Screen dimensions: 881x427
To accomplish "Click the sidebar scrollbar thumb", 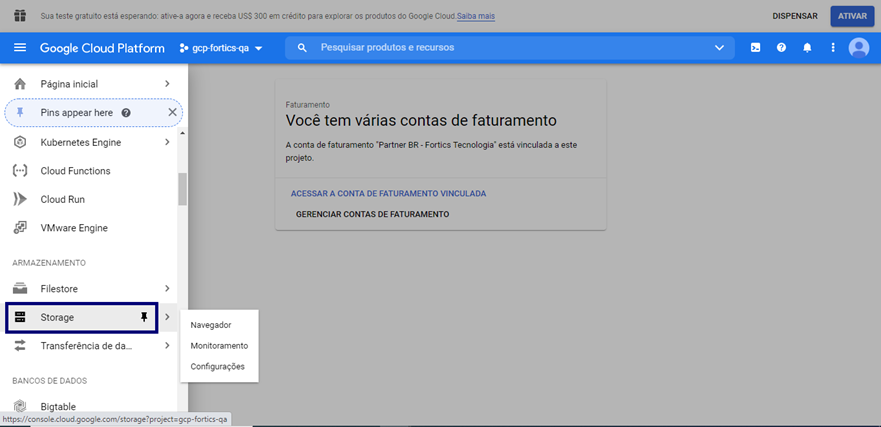I will (183, 189).
